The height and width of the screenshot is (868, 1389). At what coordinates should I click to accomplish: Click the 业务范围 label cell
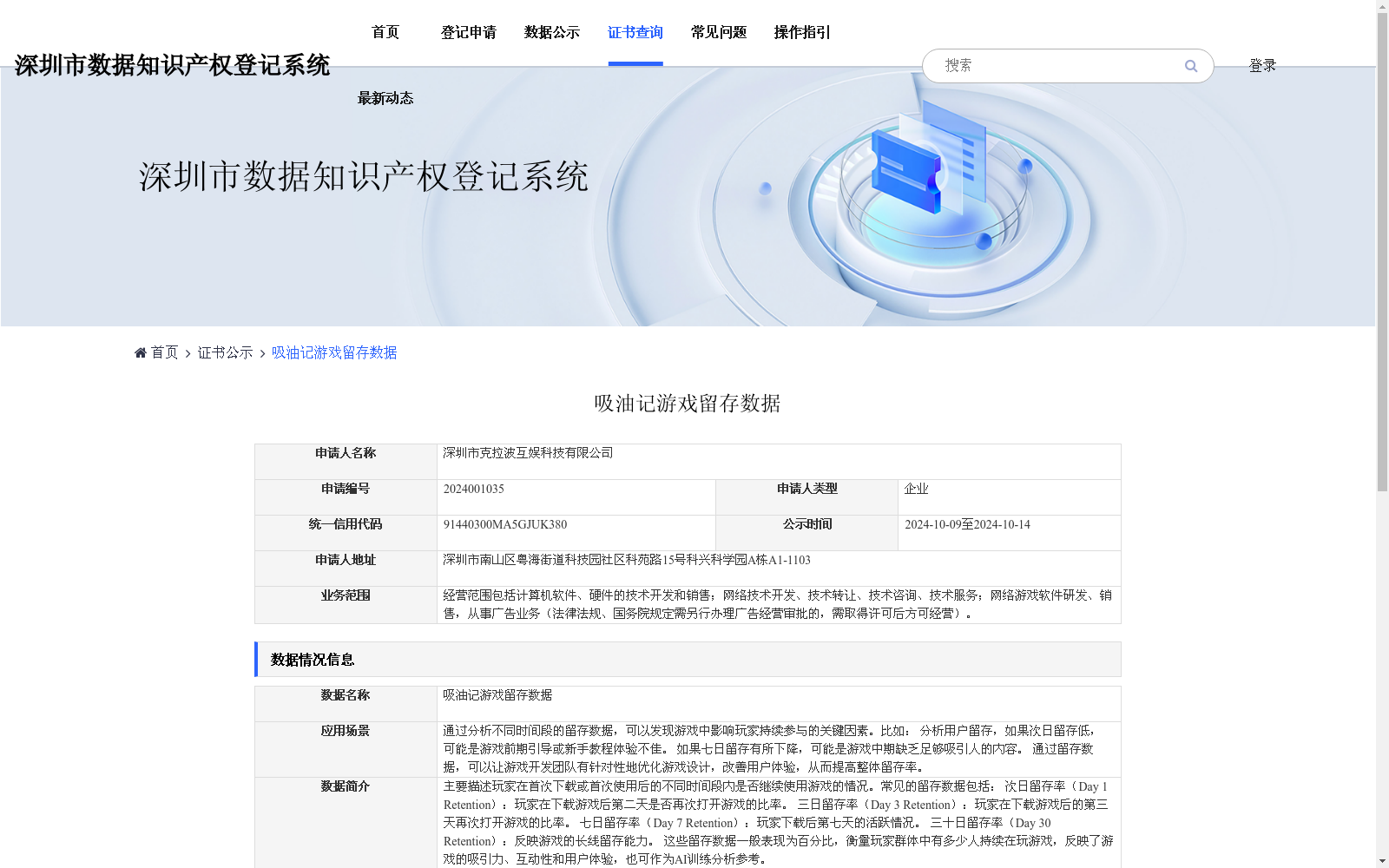click(x=346, y=605)
